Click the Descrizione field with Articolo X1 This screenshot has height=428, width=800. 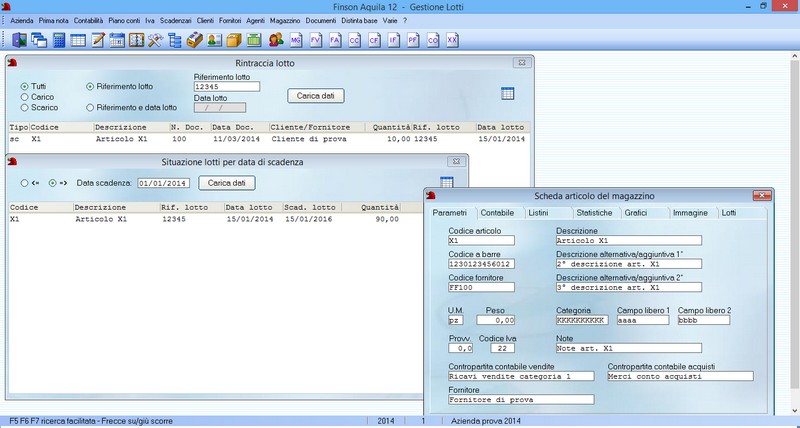(629, 240)
